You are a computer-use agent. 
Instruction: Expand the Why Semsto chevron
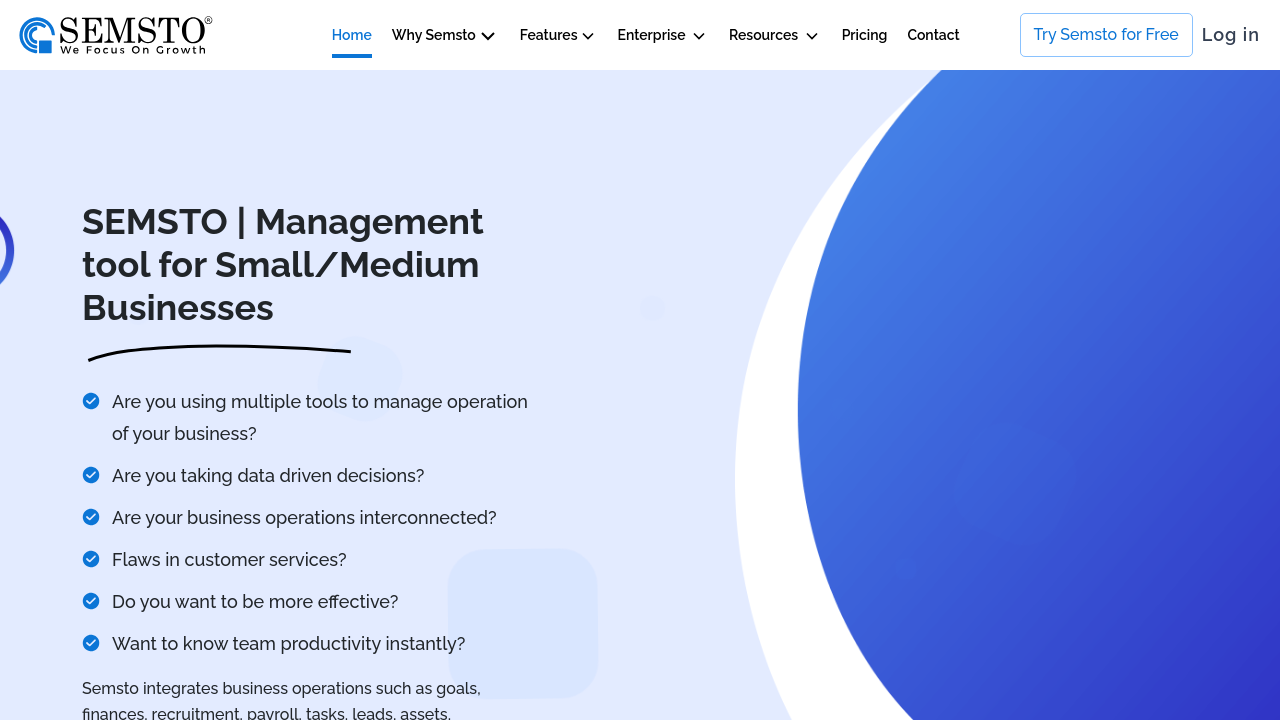pyautogui.click(x=488, y=36)
